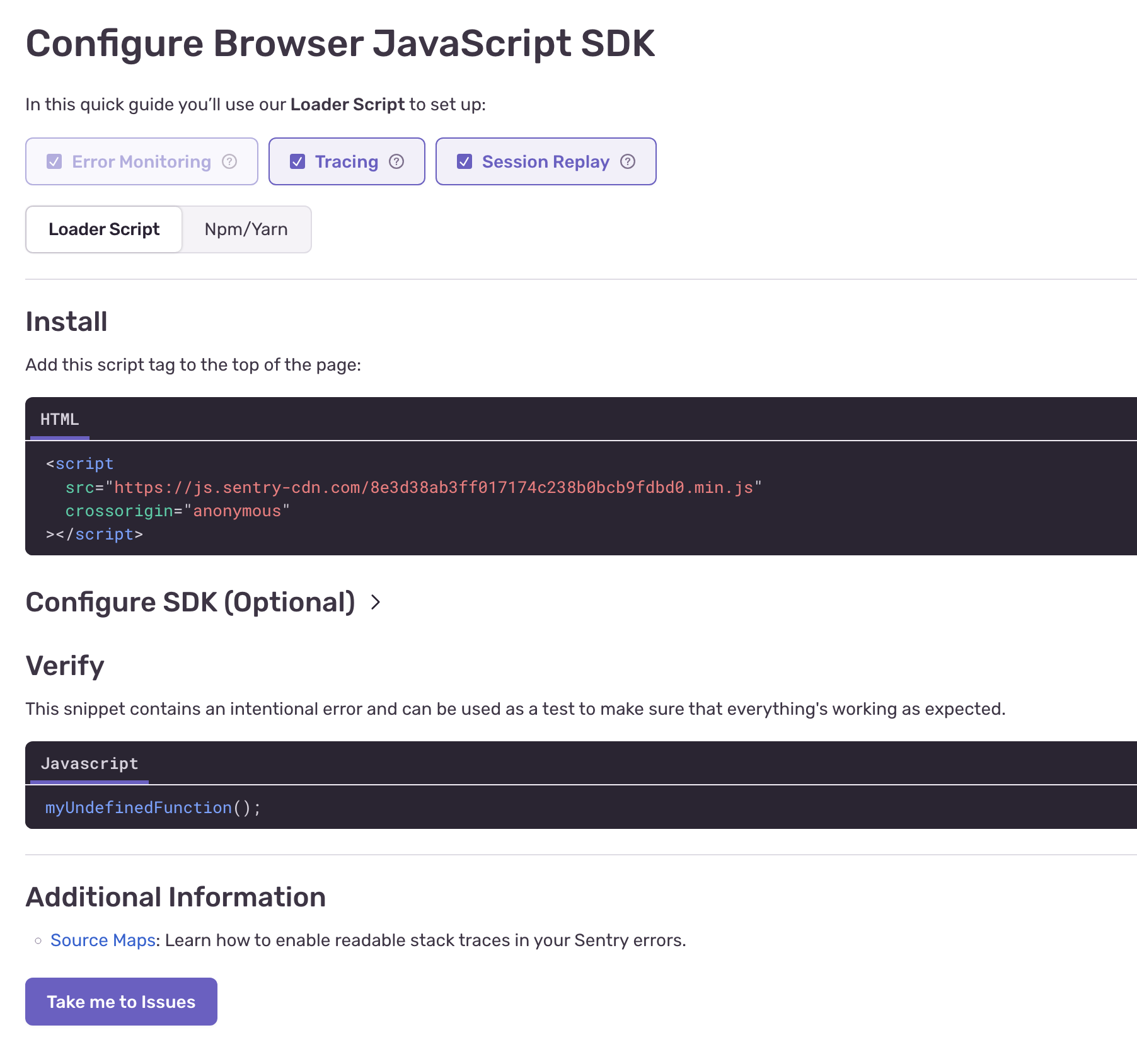Click the opening <script line

tap(79, 464)
